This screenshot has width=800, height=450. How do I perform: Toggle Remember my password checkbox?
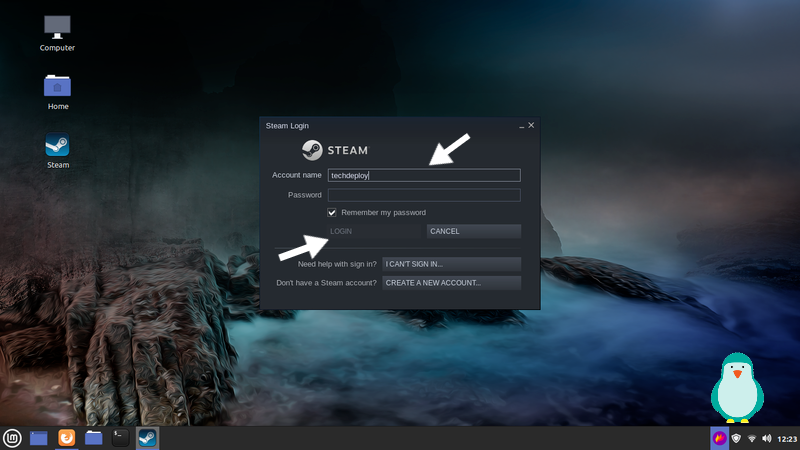point(332,212)
